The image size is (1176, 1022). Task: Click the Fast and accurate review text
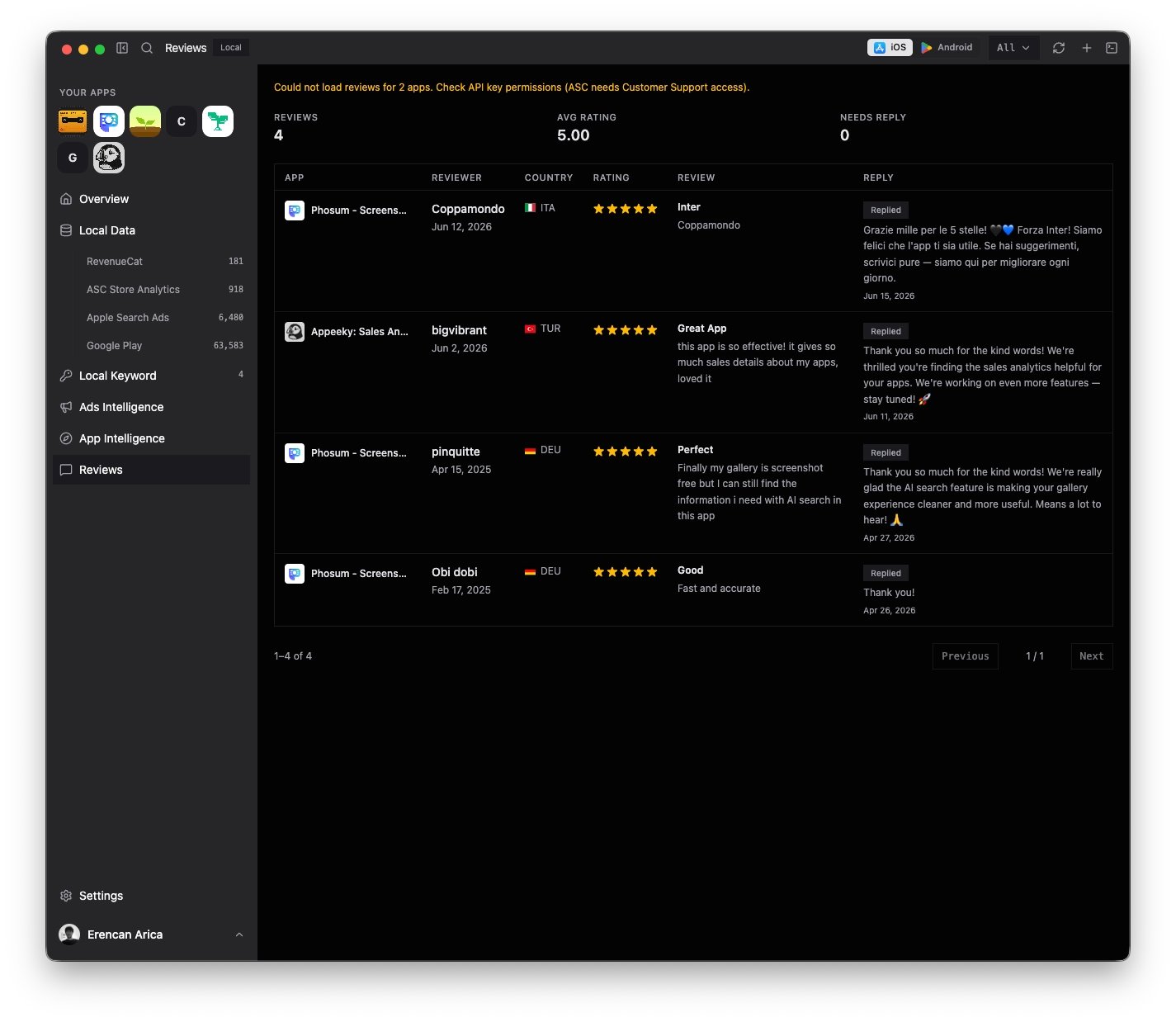click(x=719, y=589)
